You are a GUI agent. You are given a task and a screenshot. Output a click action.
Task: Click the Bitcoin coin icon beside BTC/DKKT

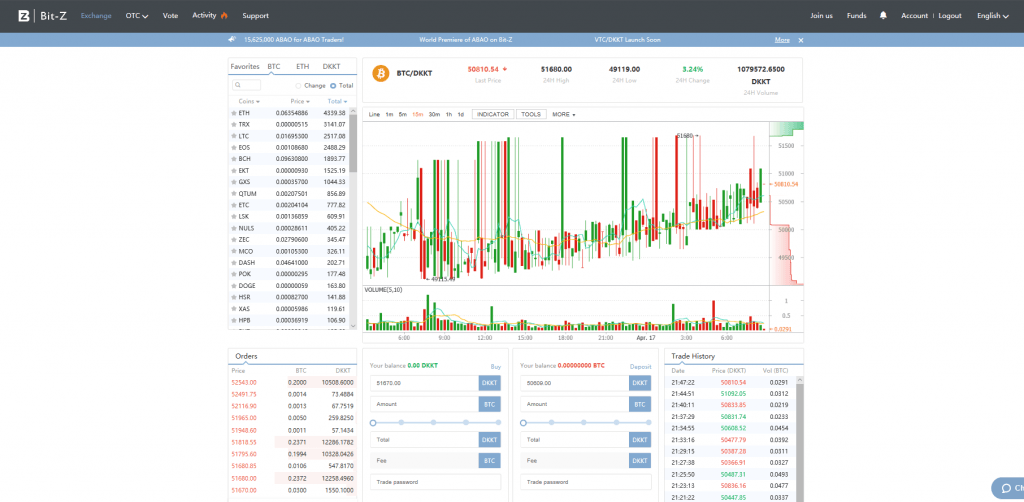click(381, 73)
